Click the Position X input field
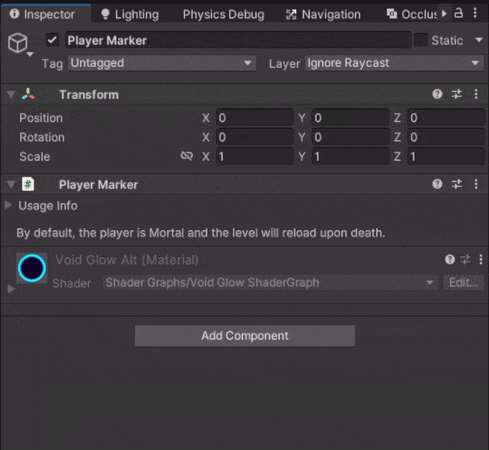 pos(254,118)
